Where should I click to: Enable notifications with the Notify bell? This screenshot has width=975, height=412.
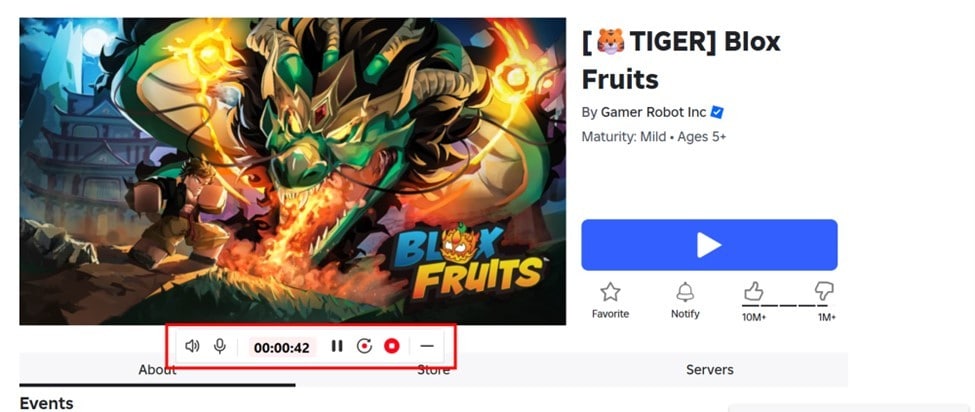[x=685, y=299]
